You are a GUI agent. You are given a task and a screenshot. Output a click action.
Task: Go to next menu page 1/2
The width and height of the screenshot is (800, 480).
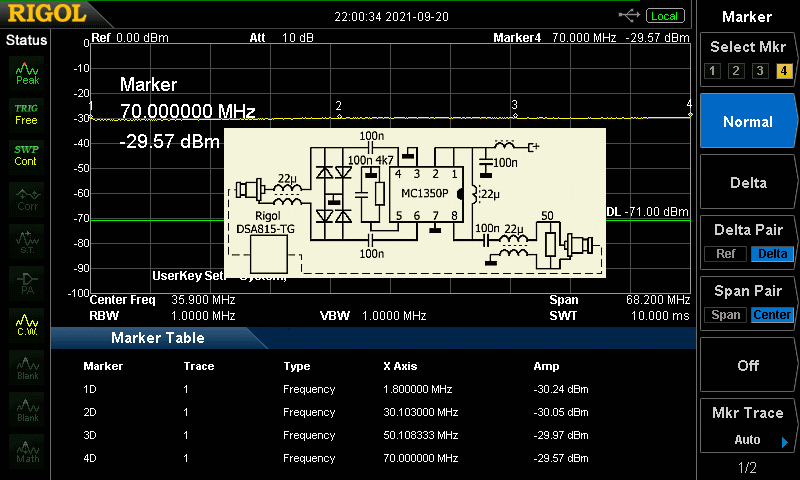747,468
